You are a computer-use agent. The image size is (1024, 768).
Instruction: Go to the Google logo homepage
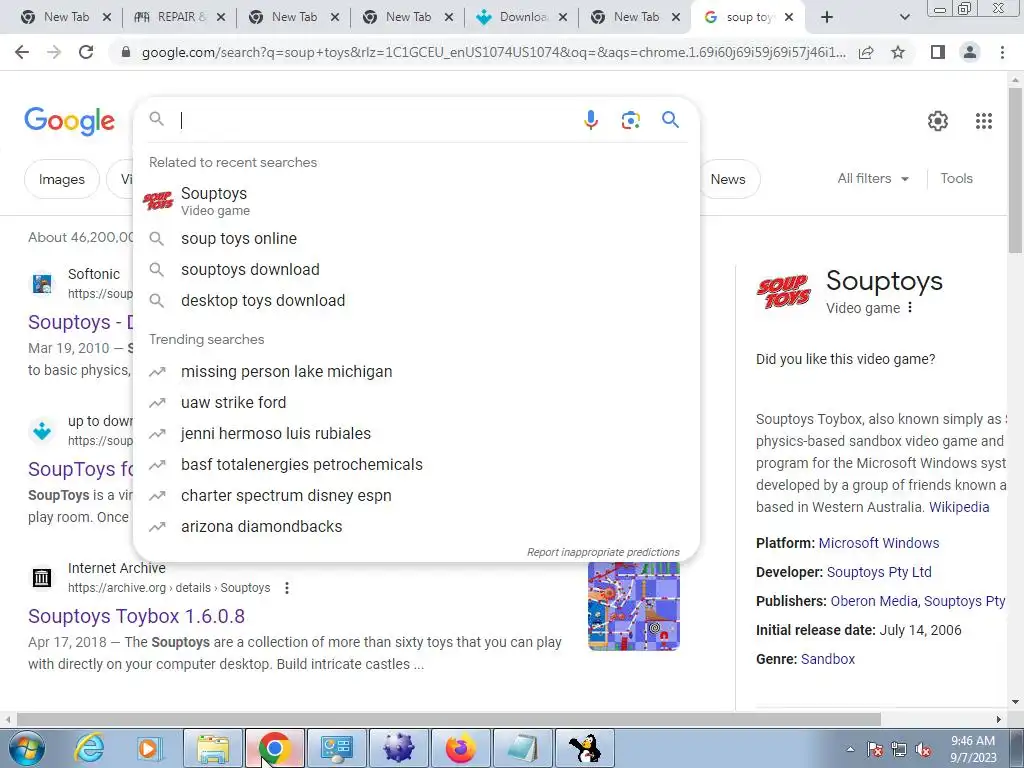click(x=70, y=121)
